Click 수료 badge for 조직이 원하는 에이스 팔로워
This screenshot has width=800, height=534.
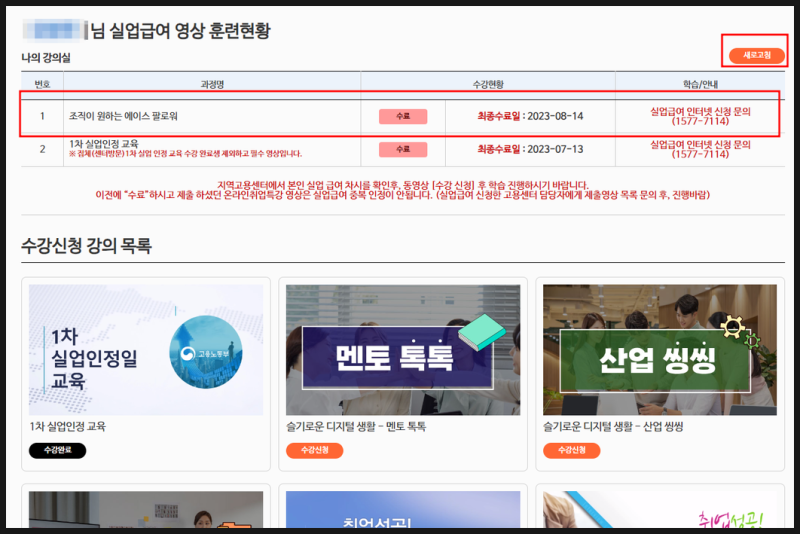tap(403, 116)
